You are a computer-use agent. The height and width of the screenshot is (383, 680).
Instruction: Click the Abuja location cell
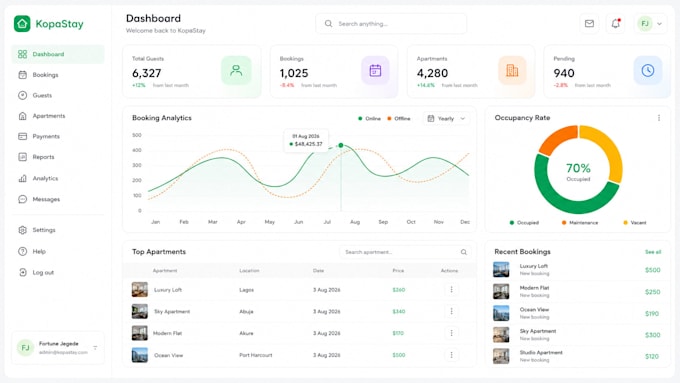pos(246,311)
